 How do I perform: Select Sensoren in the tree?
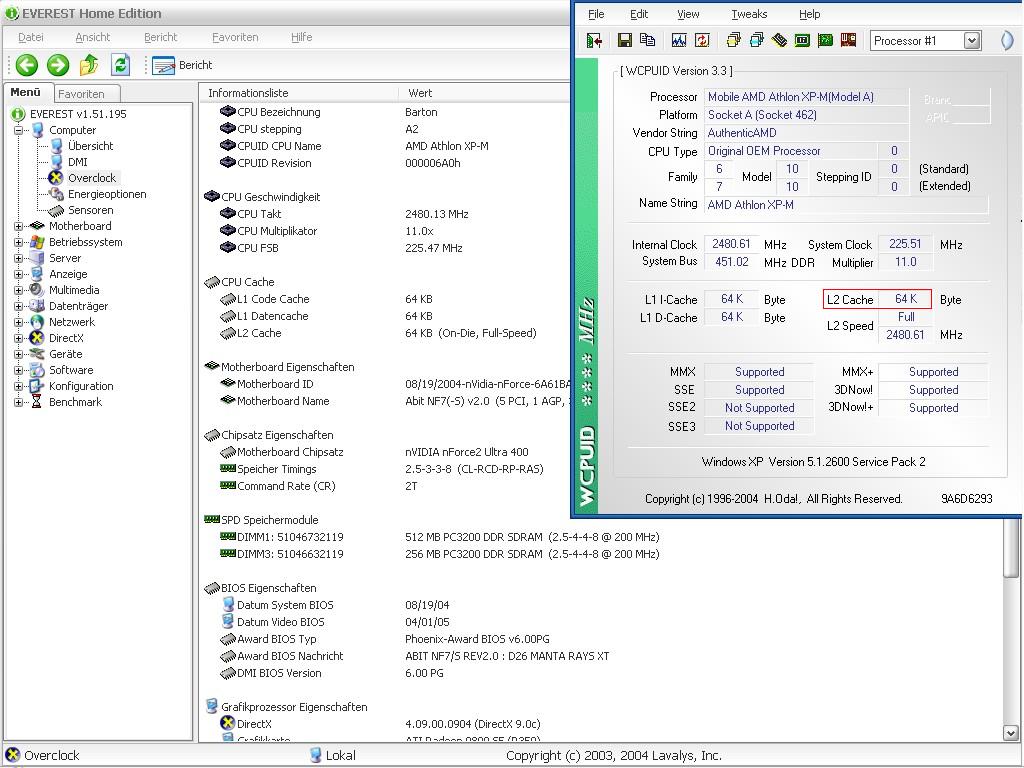(x=90, y=210)
